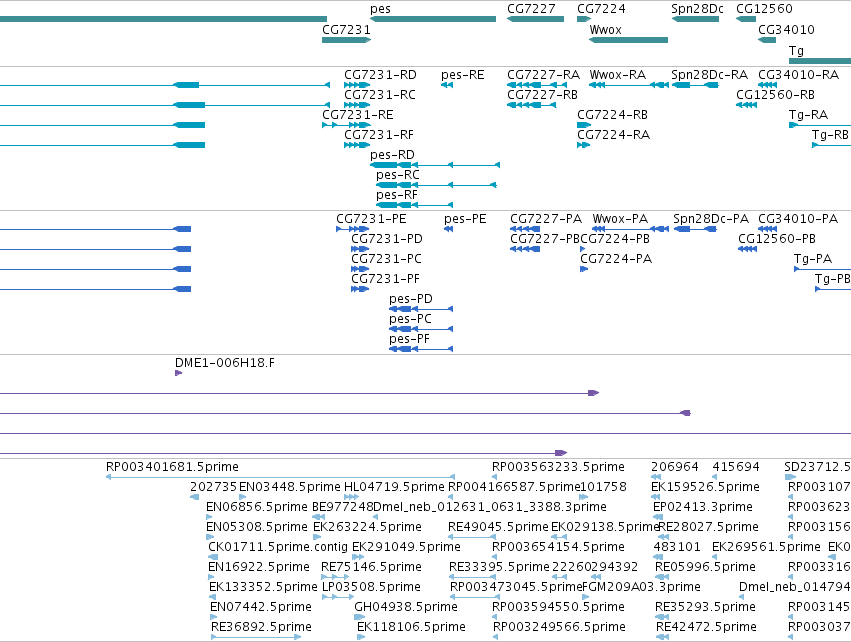Image resolution: width=851 pixels, height=642 pixels.
Task: Select transcript pes-RC
Action: click(398, 175)
